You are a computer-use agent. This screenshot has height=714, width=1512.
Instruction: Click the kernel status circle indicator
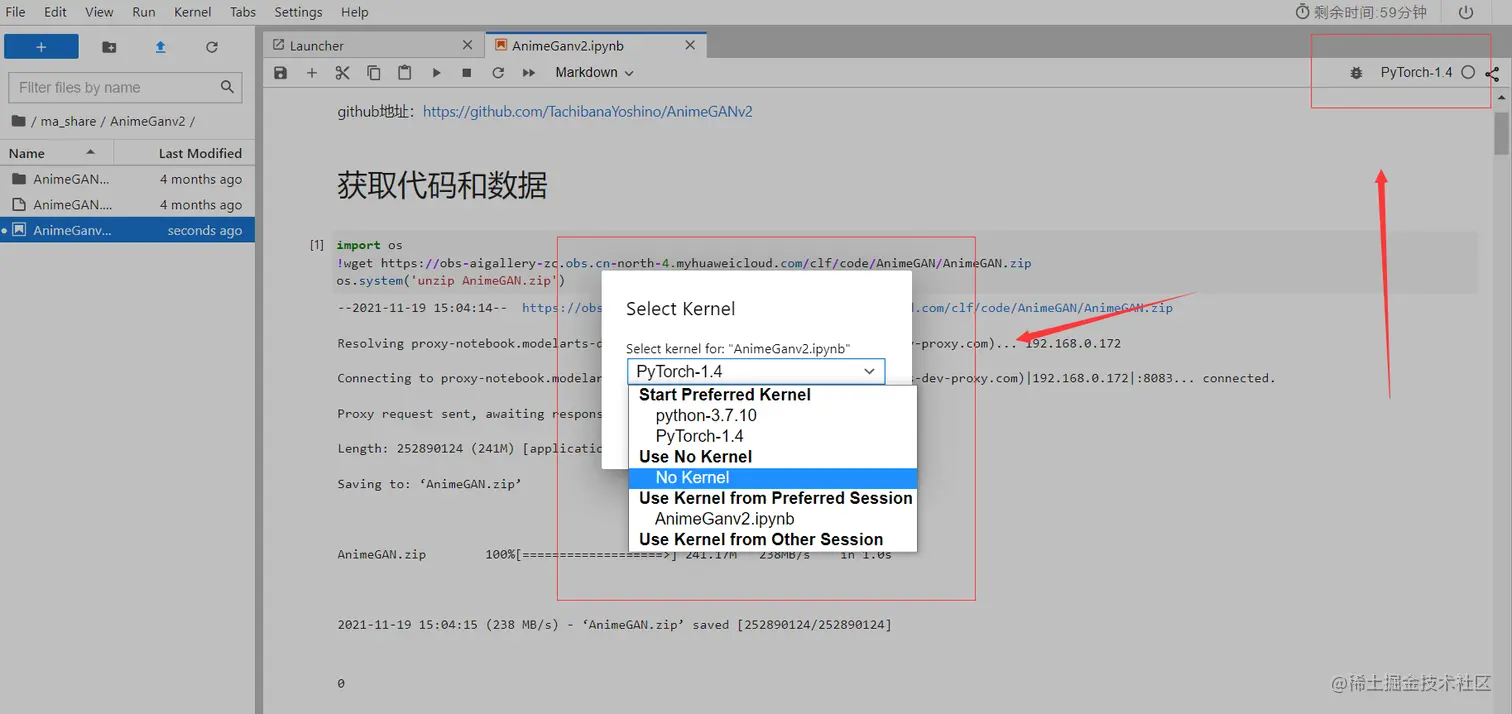1468,73
